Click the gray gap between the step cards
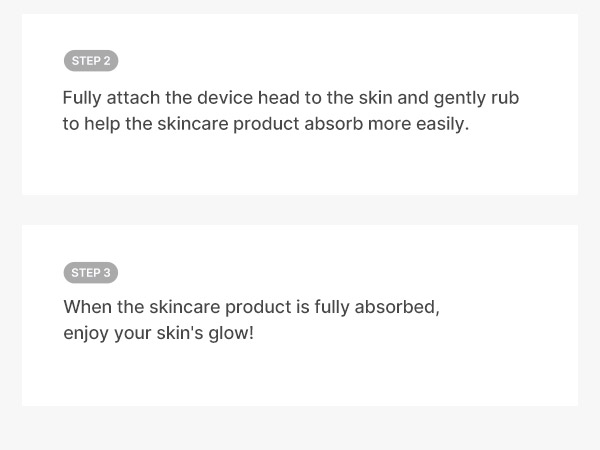The image size is (600, 450). pyautogui.click(x=300, y=209)
